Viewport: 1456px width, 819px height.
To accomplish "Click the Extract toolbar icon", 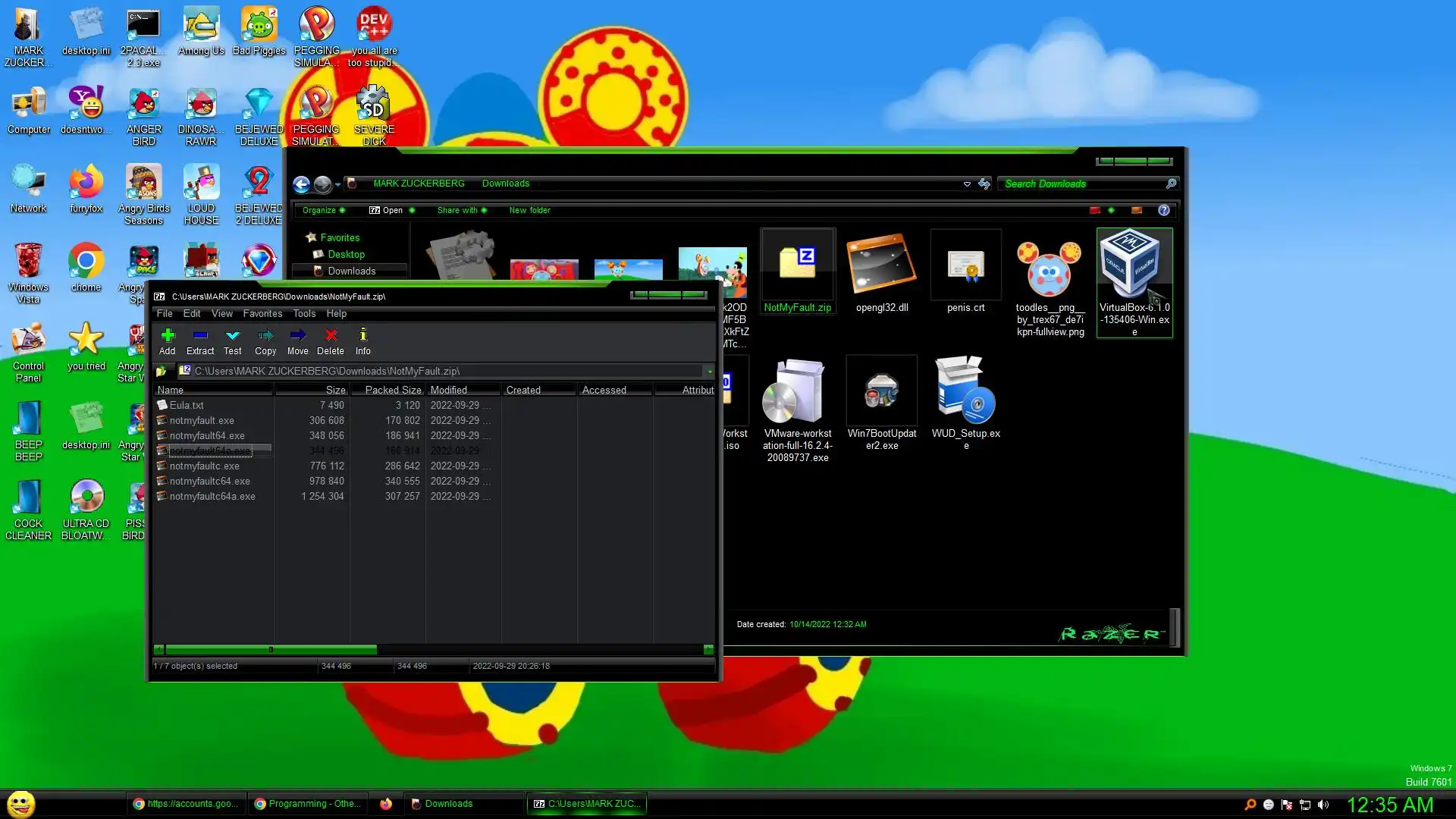I will click(200, 340).
